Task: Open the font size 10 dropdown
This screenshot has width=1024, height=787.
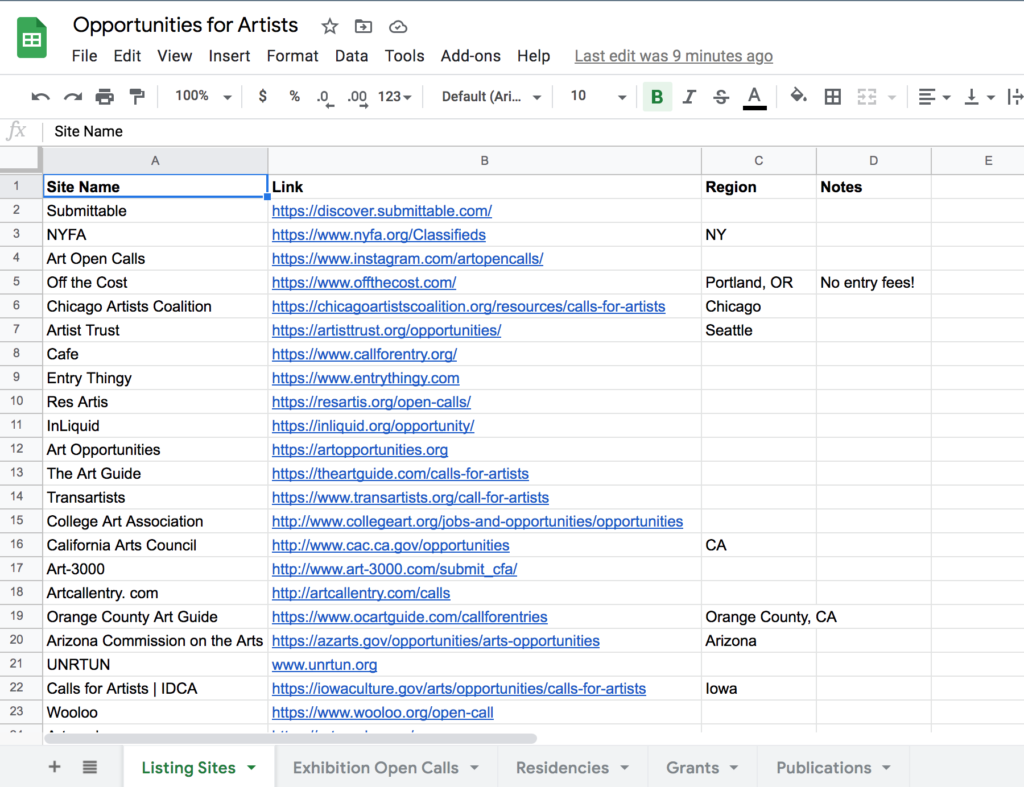Action: (x=598, y=97)
